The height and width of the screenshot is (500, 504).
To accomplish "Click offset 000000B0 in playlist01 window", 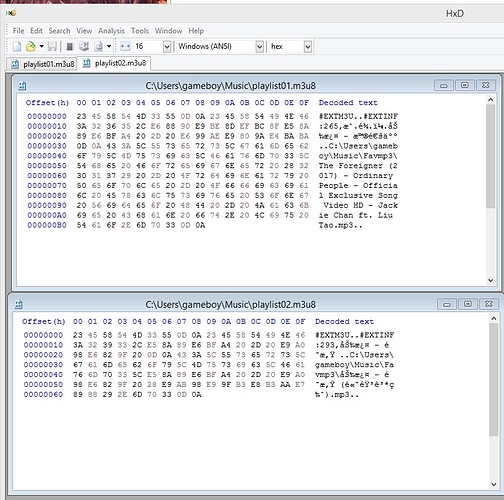I will click(x=47, y=225).
